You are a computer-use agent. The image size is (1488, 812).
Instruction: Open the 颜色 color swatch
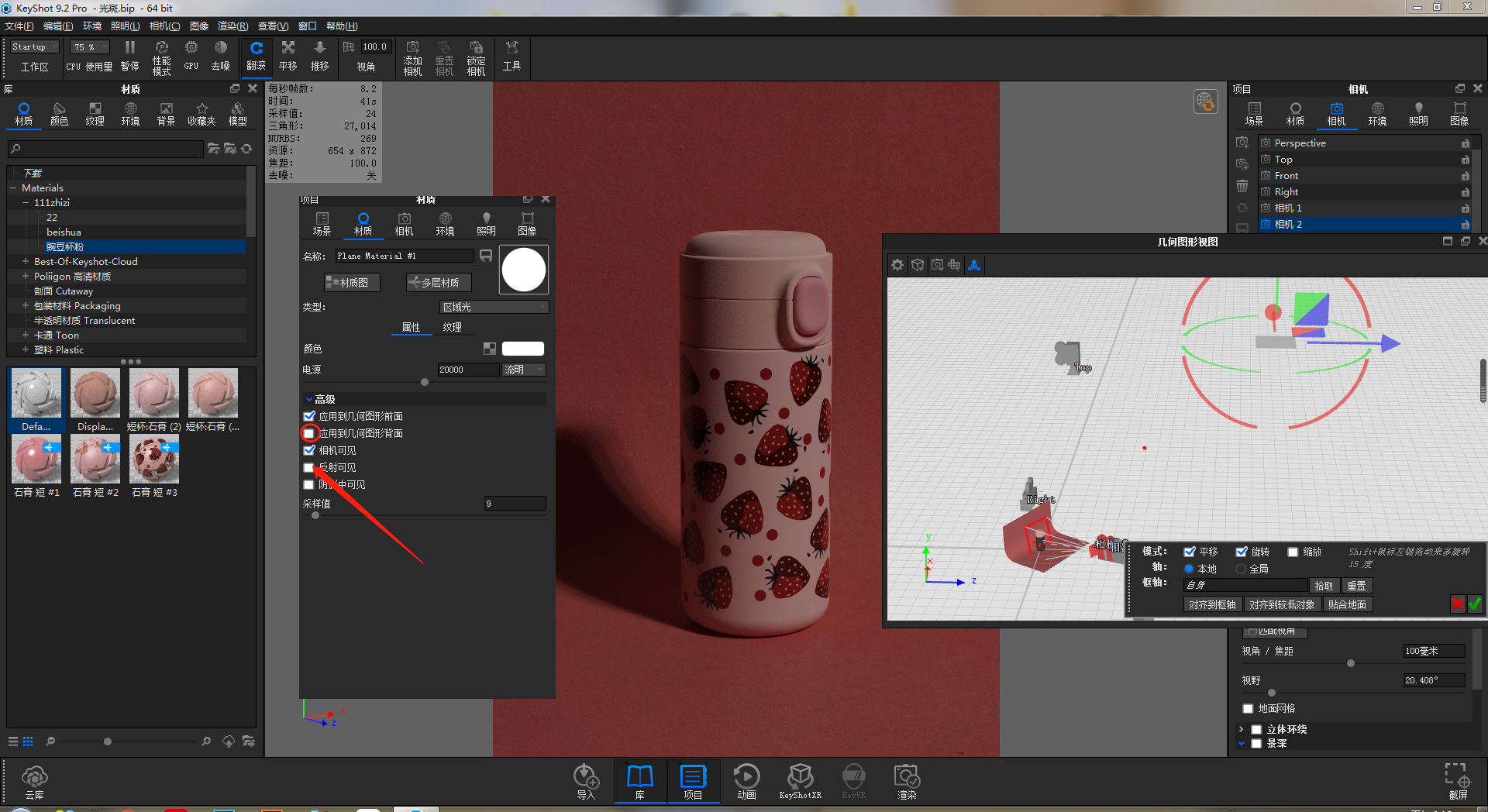(523, 349)
